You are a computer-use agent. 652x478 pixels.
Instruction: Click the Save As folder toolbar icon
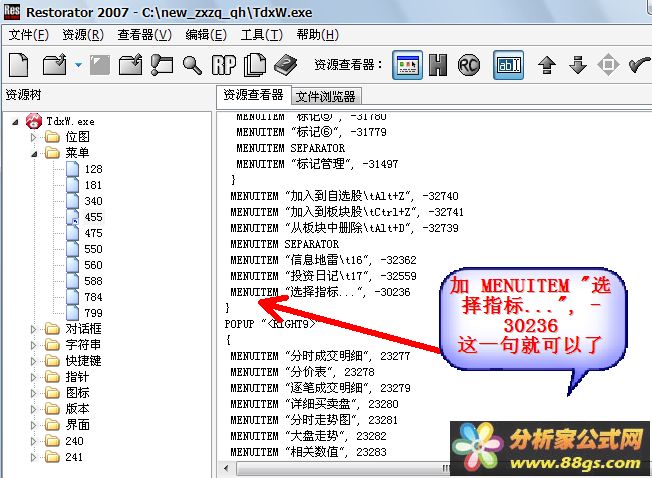coord(130,65)
